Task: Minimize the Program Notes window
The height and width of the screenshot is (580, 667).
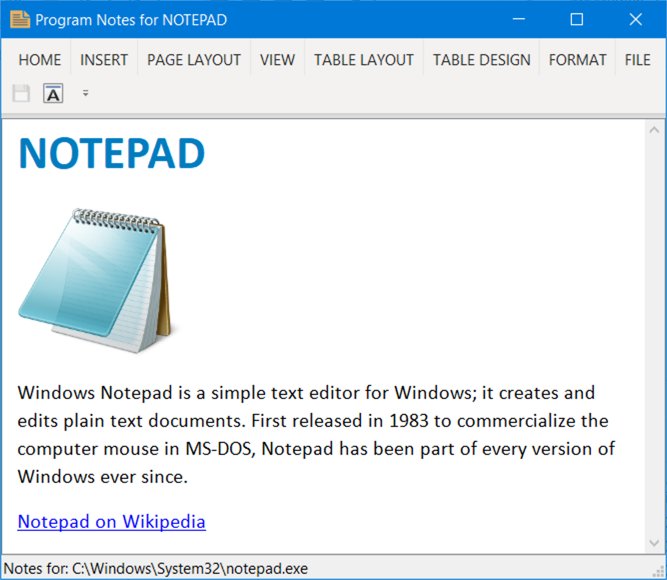Action: click(518, 19)
